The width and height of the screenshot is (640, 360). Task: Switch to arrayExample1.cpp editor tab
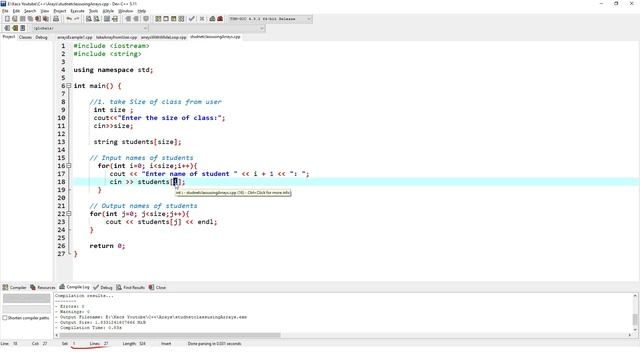75,37
